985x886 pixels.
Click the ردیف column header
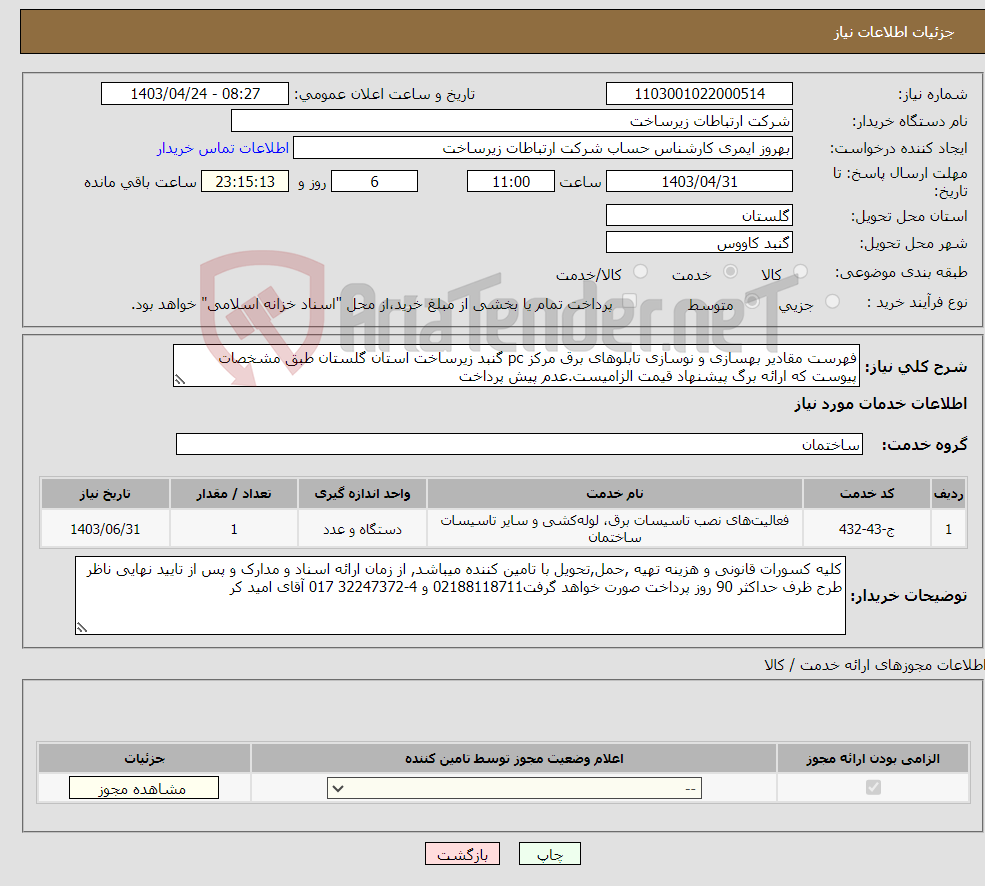949,494
